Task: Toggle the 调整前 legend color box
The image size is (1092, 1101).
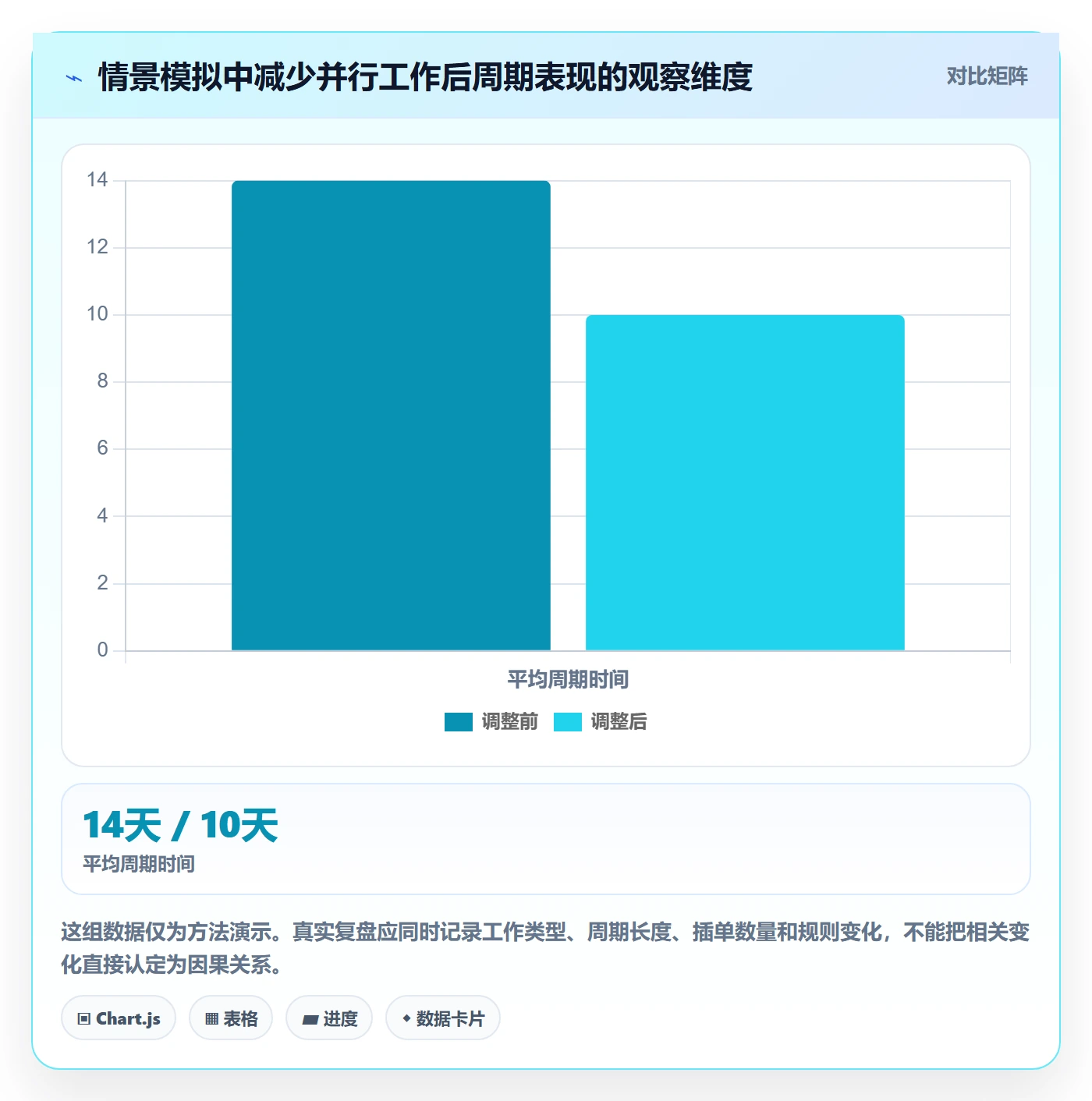Action: (x=459, y=722)
